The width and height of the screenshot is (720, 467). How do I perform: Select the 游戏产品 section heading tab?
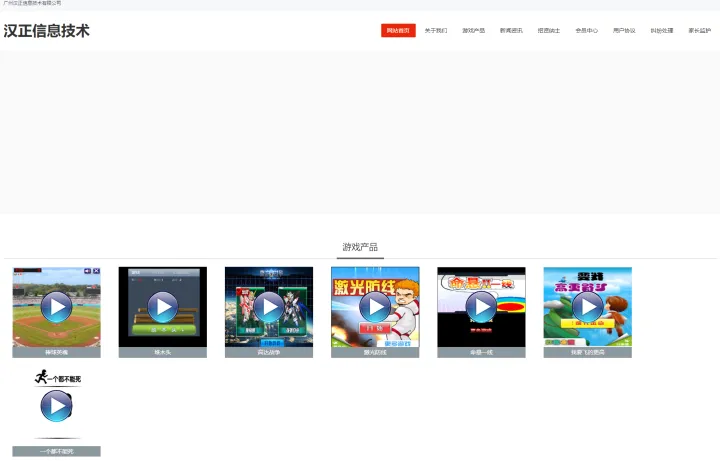tap(360, 247)
